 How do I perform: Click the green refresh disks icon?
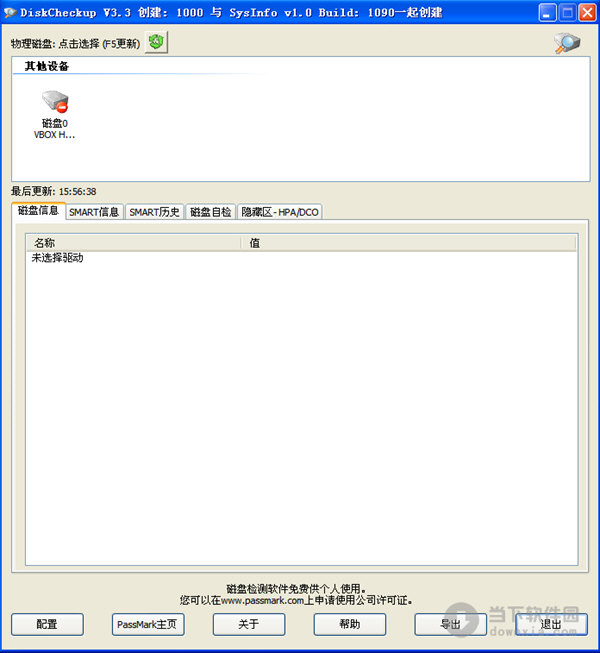click(156, 42)
